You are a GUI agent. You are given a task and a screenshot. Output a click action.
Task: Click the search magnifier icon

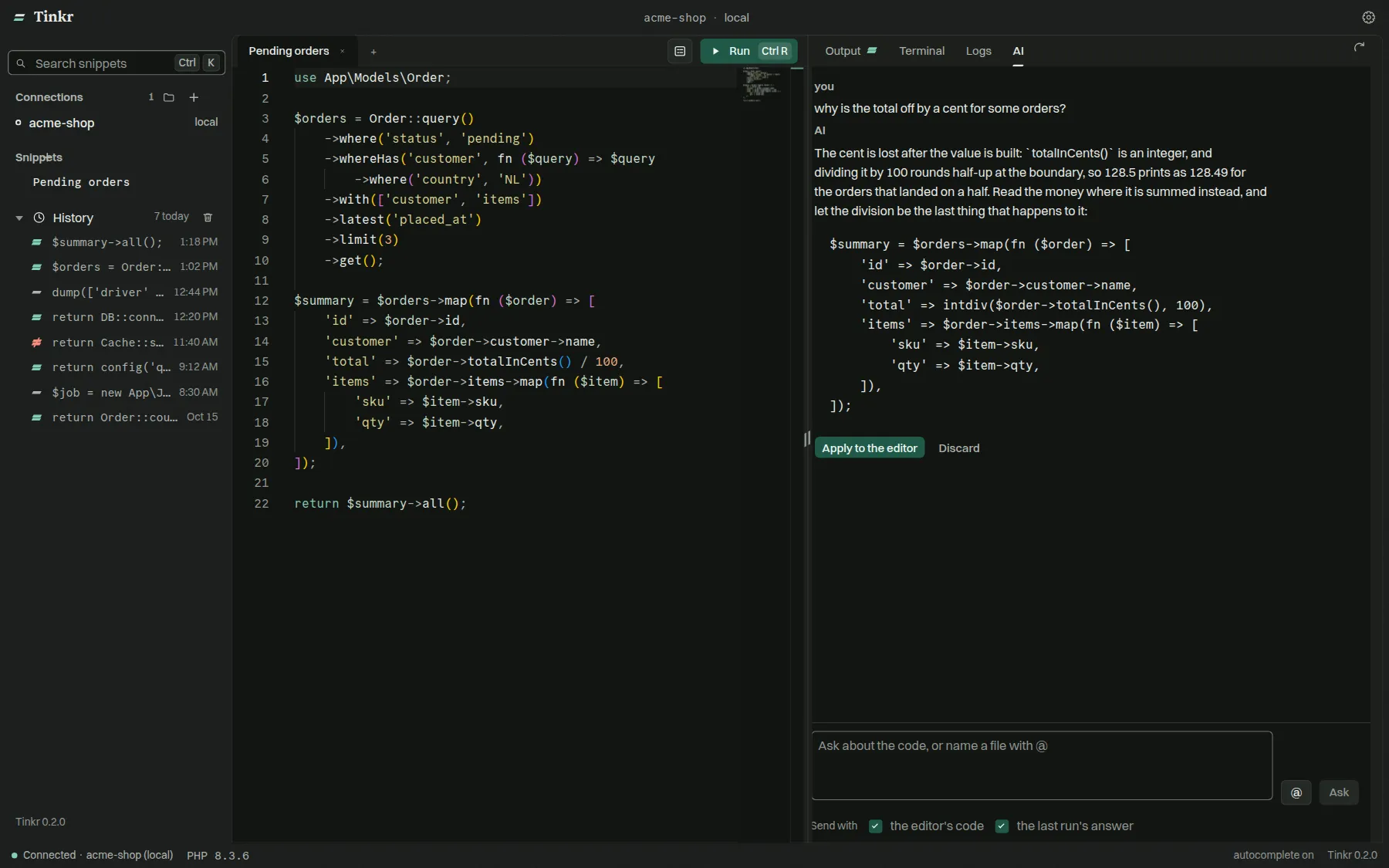tap(21, 63)
